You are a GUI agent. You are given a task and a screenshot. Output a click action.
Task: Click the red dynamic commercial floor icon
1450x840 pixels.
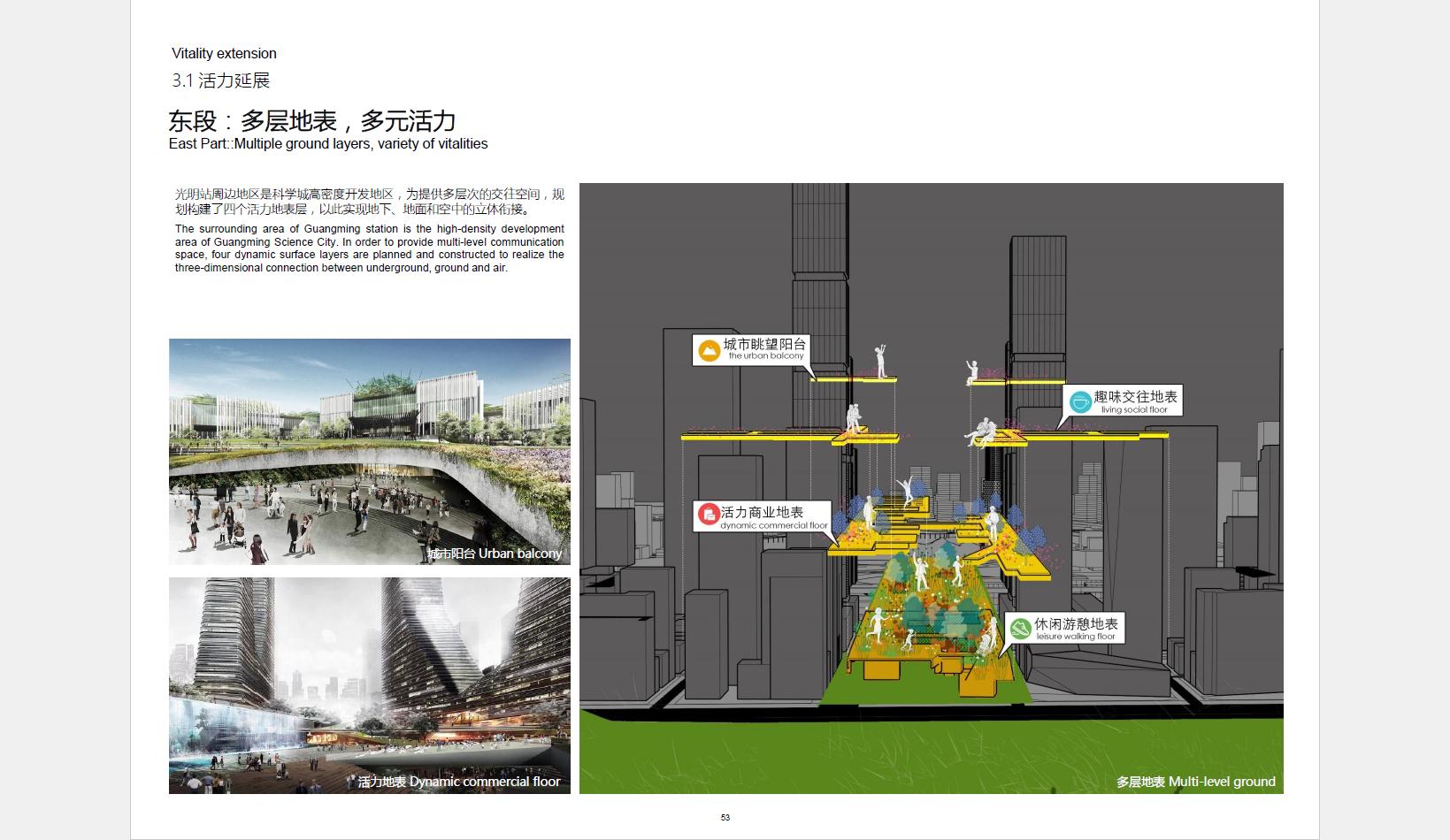(x=709, y=515)
